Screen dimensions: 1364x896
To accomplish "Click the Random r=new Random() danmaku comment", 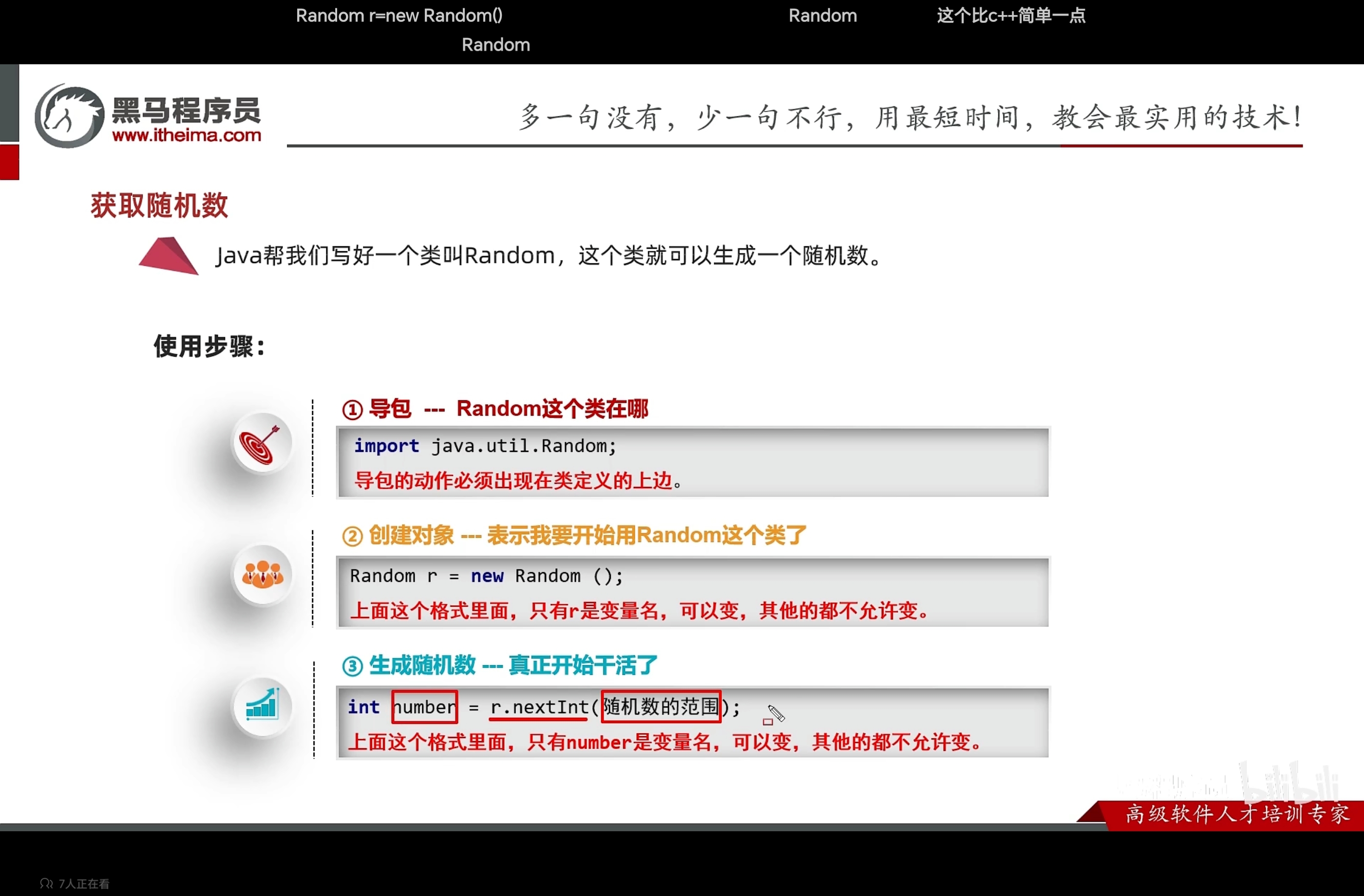I will tap(399, 16).
